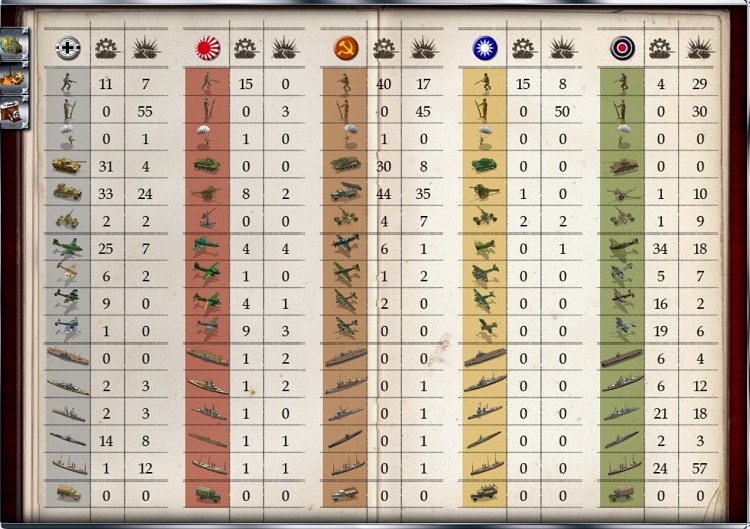Viewport: 750px width, 529px height.
Task: Click the explosion losses icon in Soviet column
Action: [424, 48]
